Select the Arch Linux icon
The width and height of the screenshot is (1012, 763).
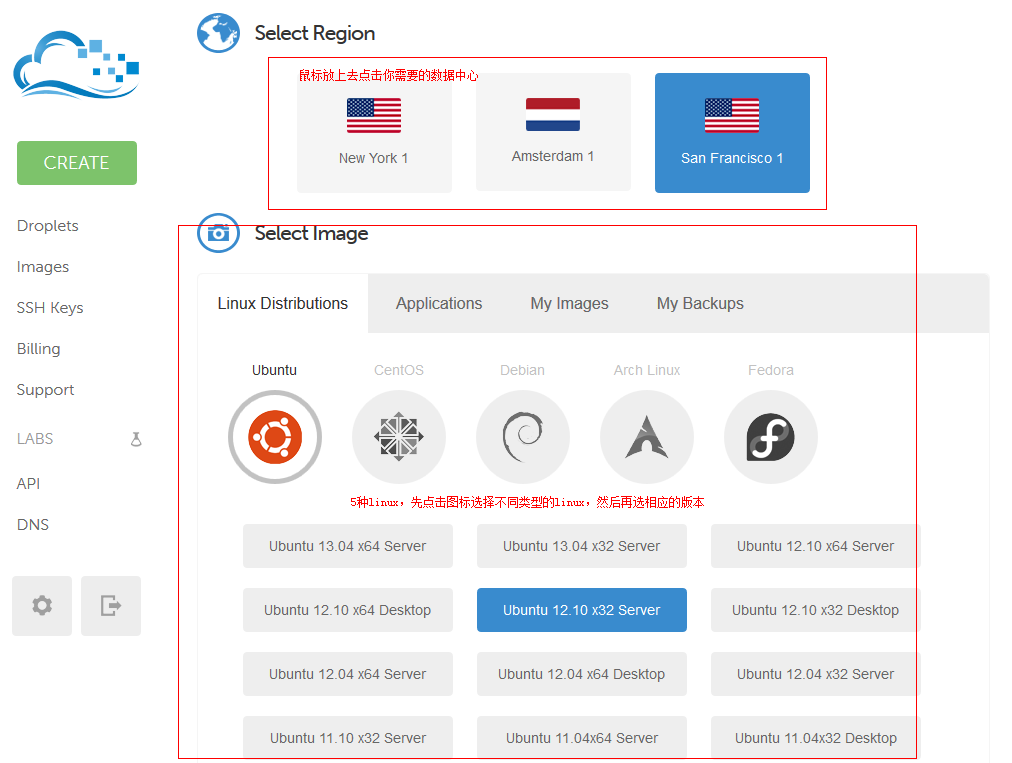coord(647,437)
